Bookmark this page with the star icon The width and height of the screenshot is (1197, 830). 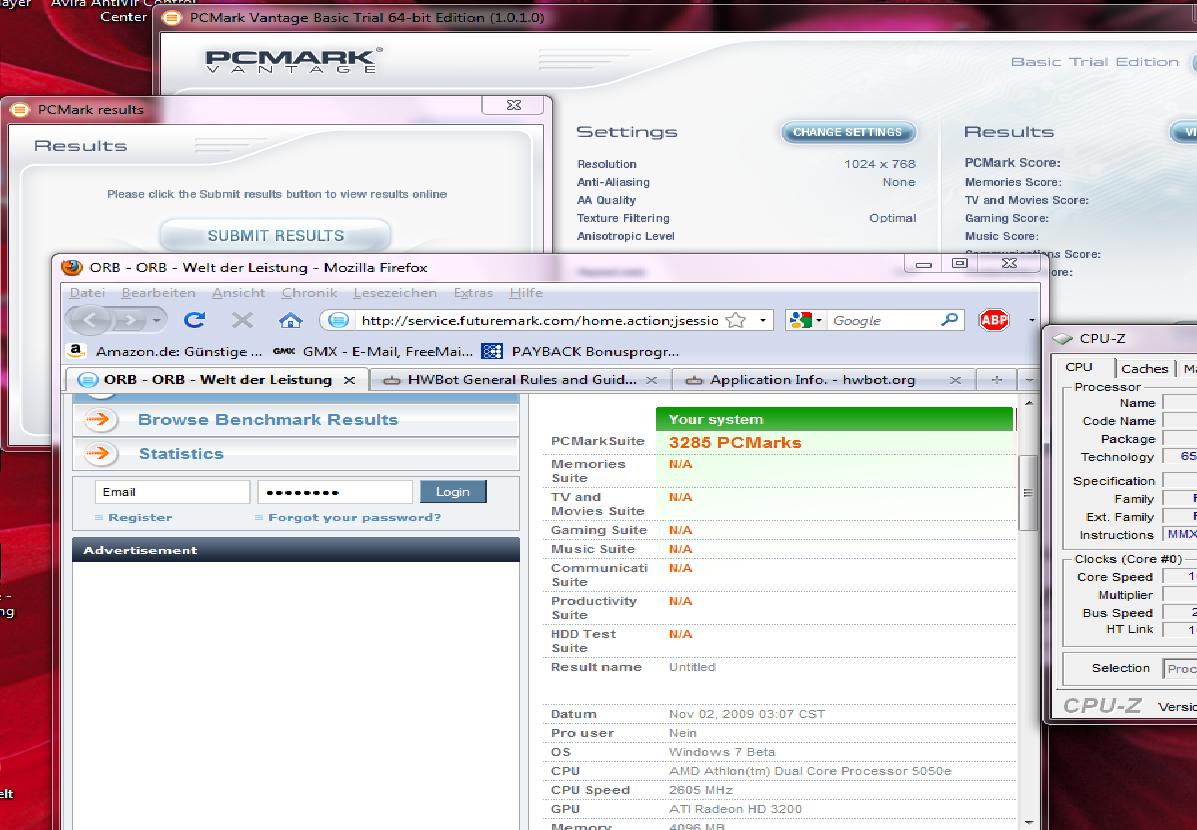(x=735, y=320)
